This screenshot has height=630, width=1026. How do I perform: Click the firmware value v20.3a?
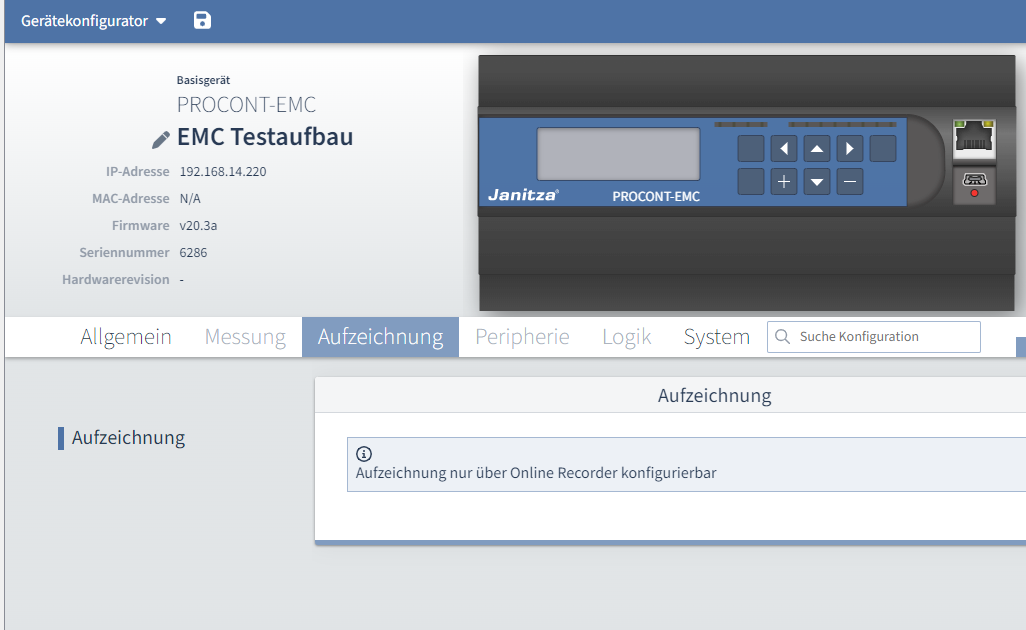pos(198,226)
